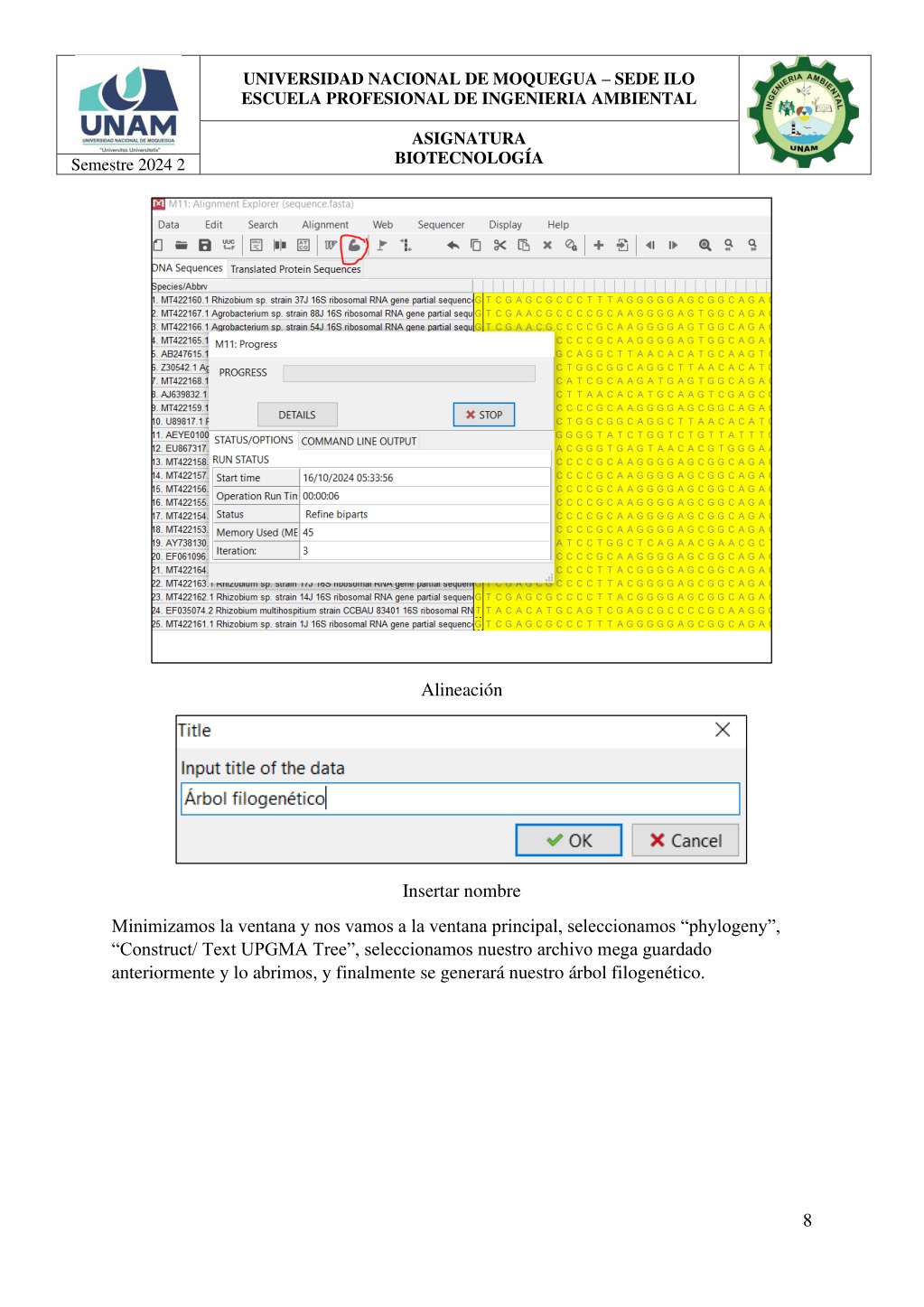The height and width of the screenshot is (1307, 924).
Task: Click the delete gaps icon
Action: 571,245
